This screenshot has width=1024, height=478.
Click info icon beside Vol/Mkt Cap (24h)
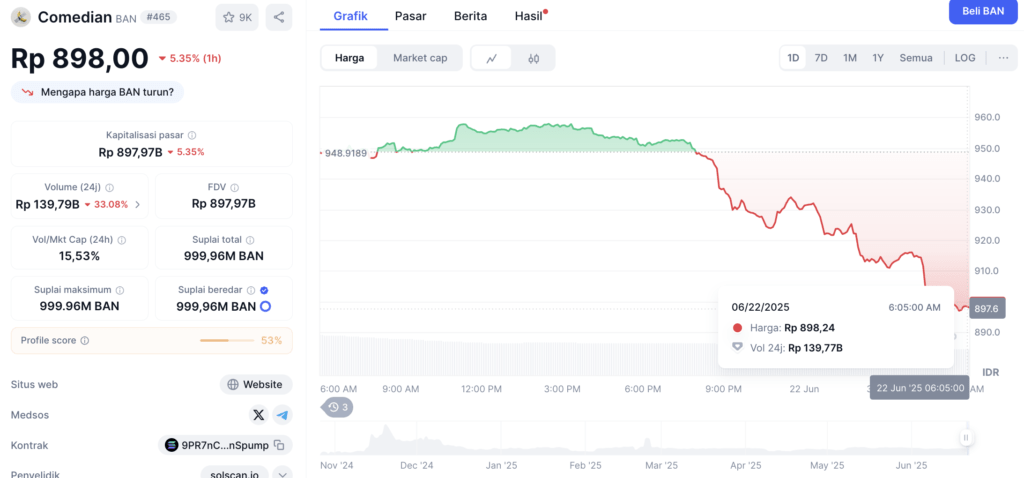click(x=121, y=240)
